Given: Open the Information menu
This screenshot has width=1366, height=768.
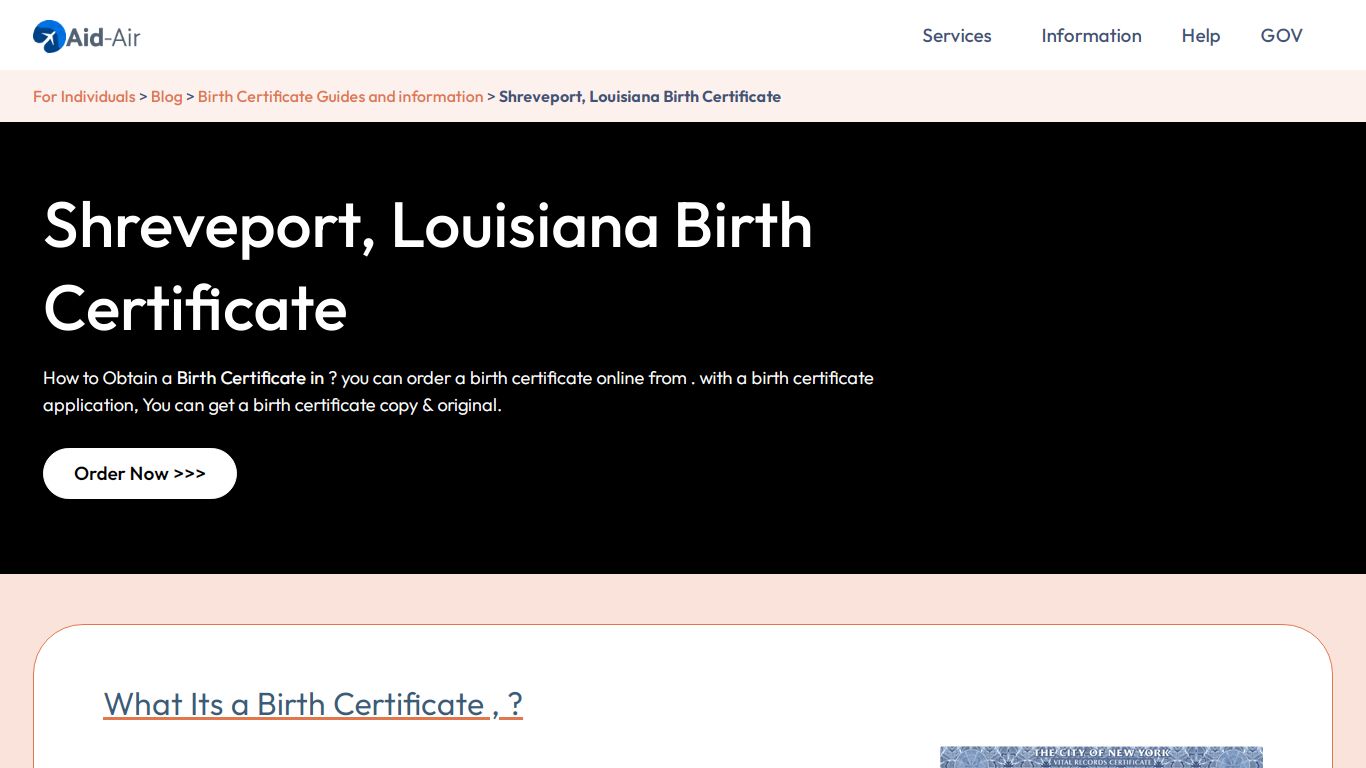Looking at the screenshot, I should pos(1091,36).
